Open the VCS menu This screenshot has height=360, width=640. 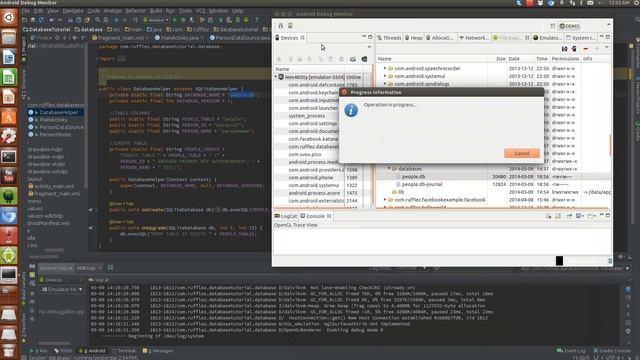tap(200, 11)
